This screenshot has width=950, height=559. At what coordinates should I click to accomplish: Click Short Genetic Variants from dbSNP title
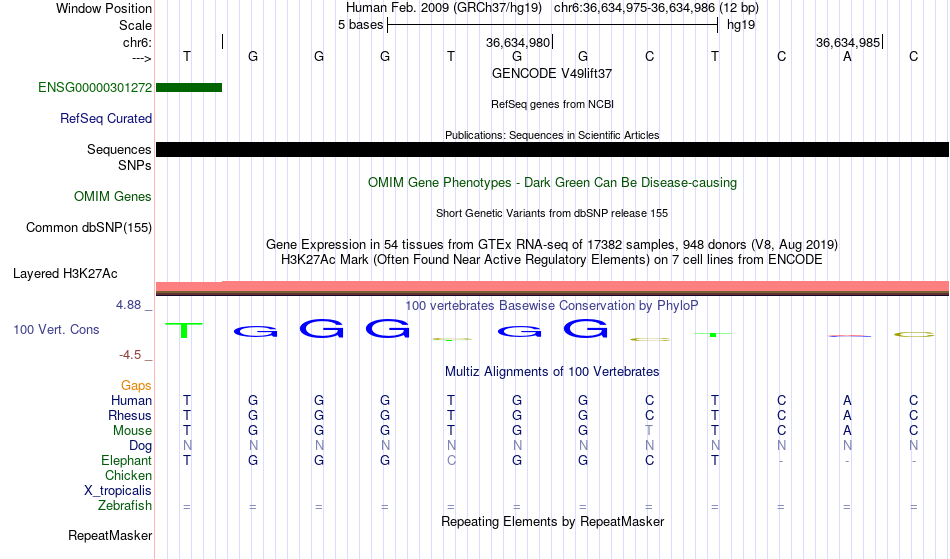552,213
